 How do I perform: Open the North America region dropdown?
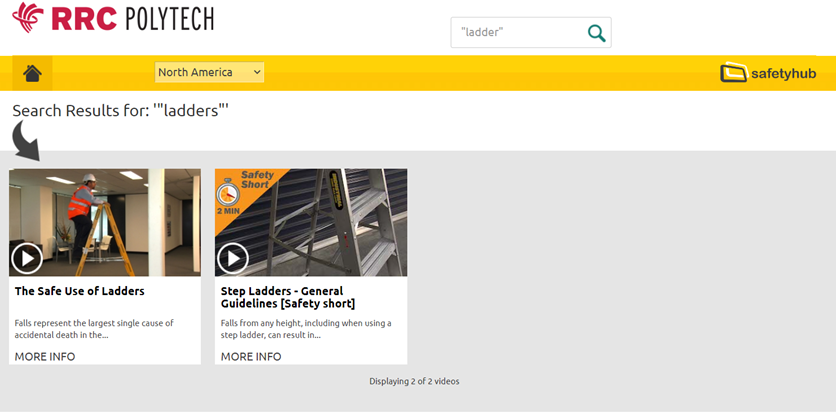point(208,72)
